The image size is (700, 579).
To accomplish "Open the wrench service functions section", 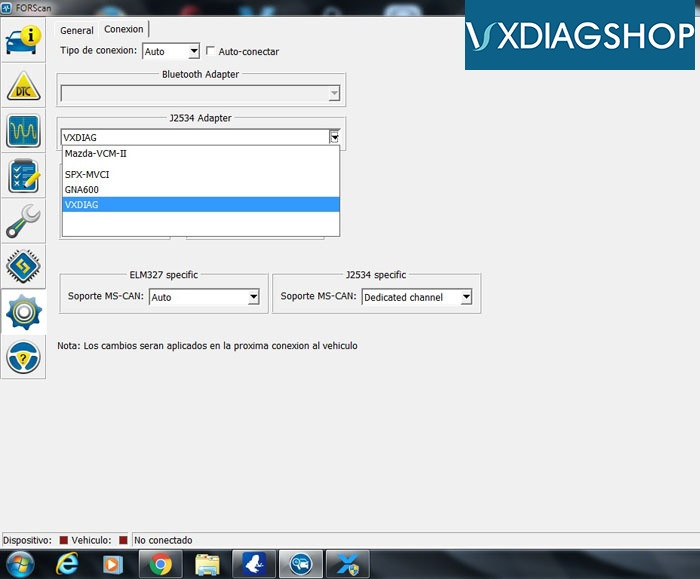I will (22, 221).
